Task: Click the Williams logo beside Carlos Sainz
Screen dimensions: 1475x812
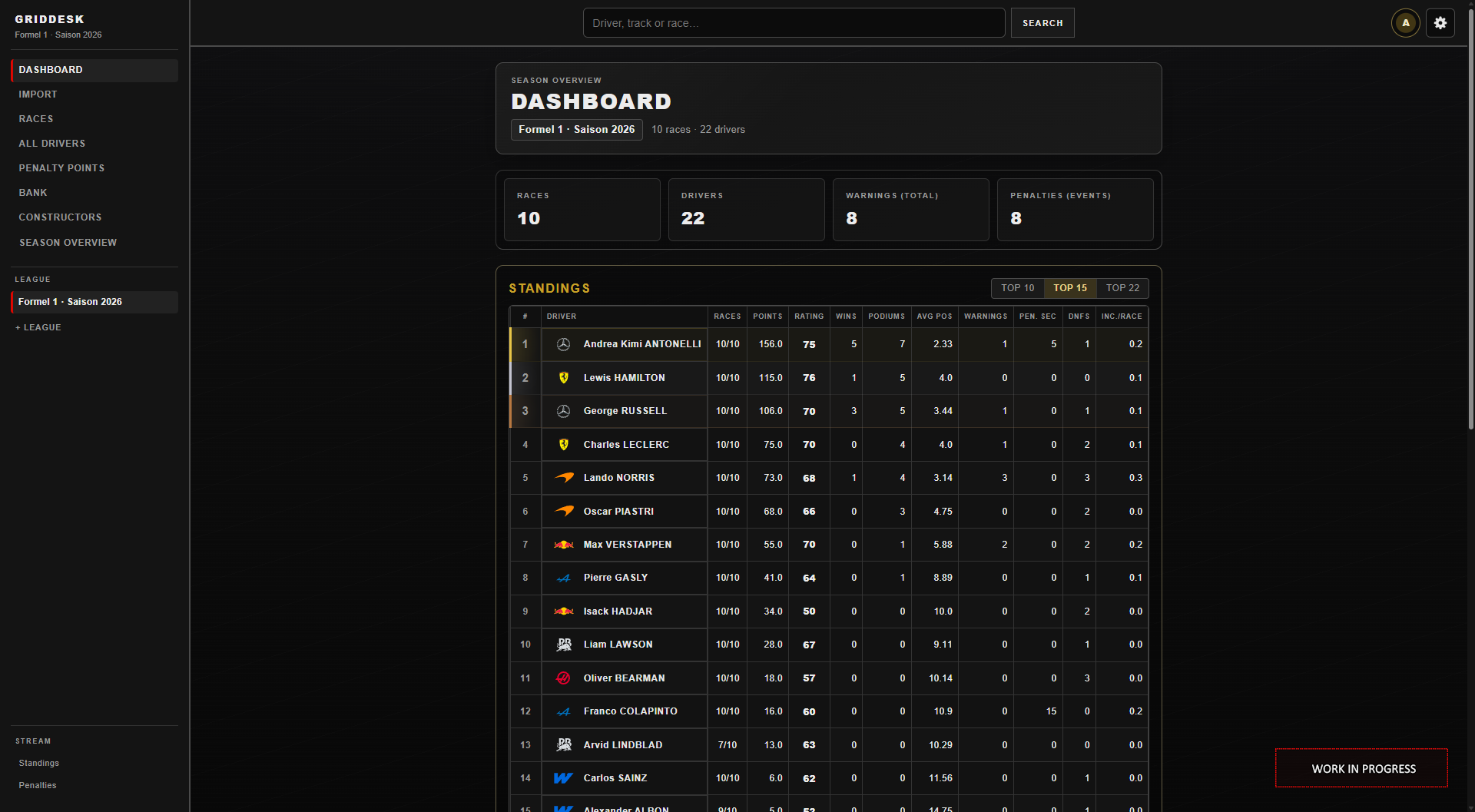Action: pos(563,778)
